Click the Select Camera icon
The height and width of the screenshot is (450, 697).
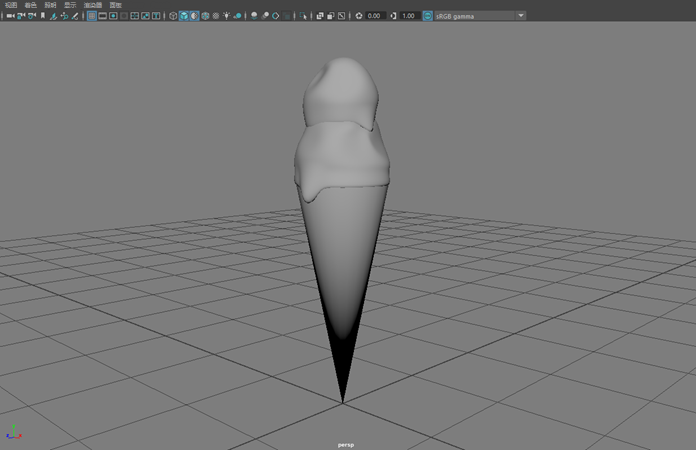click(x=11, y=16)
